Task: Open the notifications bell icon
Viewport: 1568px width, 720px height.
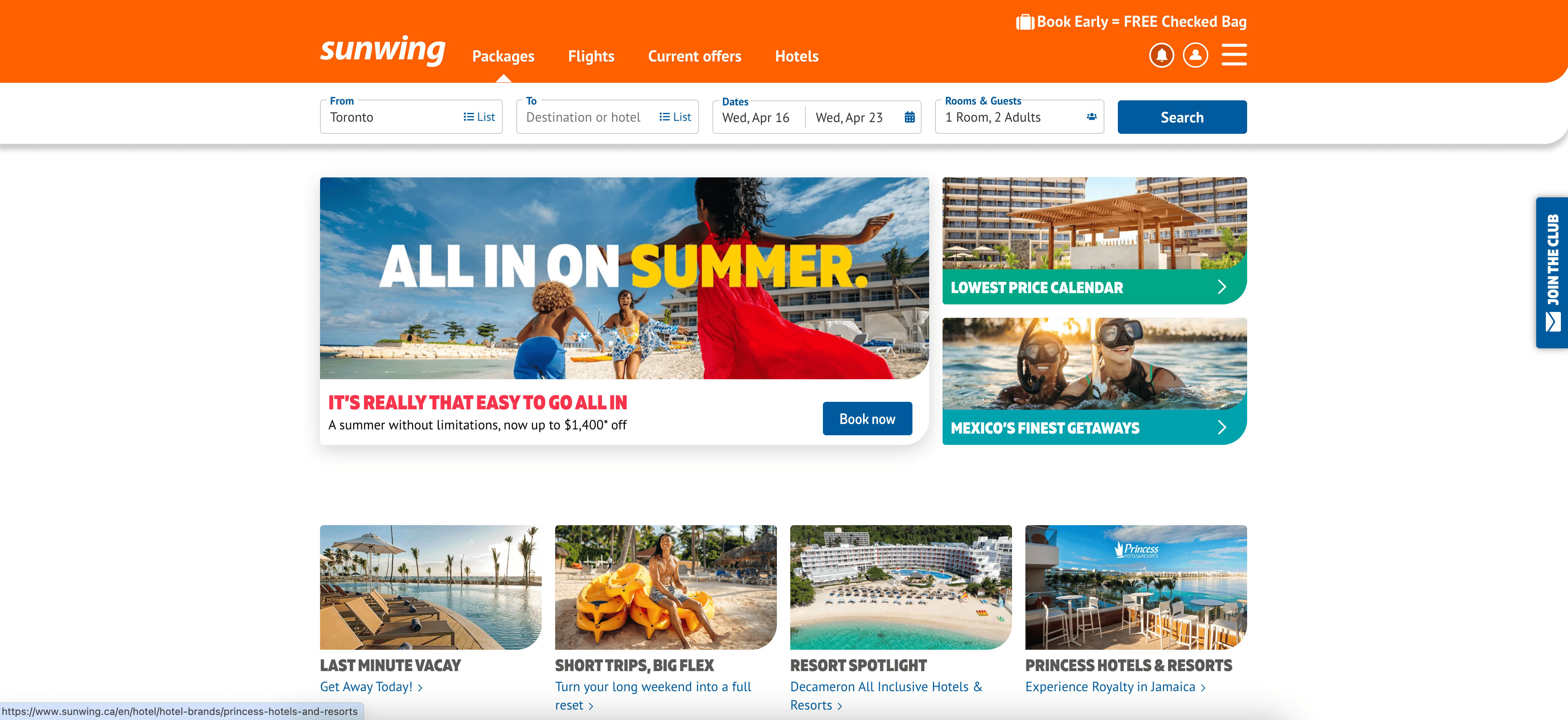Action: coord(1161,55)
